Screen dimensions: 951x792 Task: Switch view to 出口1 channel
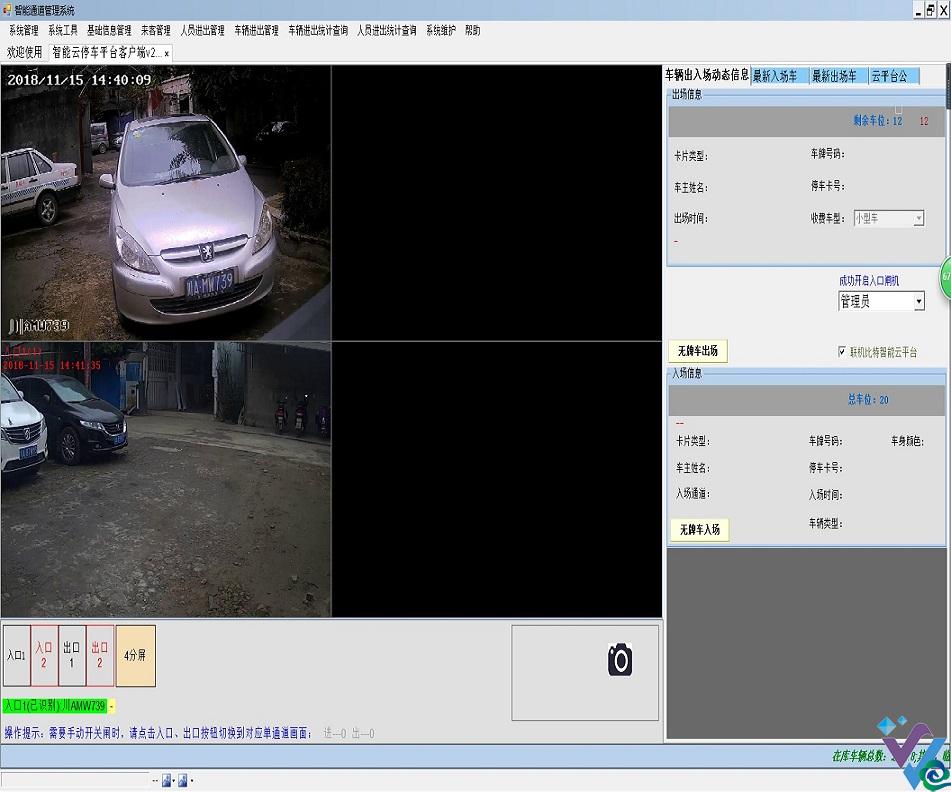72,656
